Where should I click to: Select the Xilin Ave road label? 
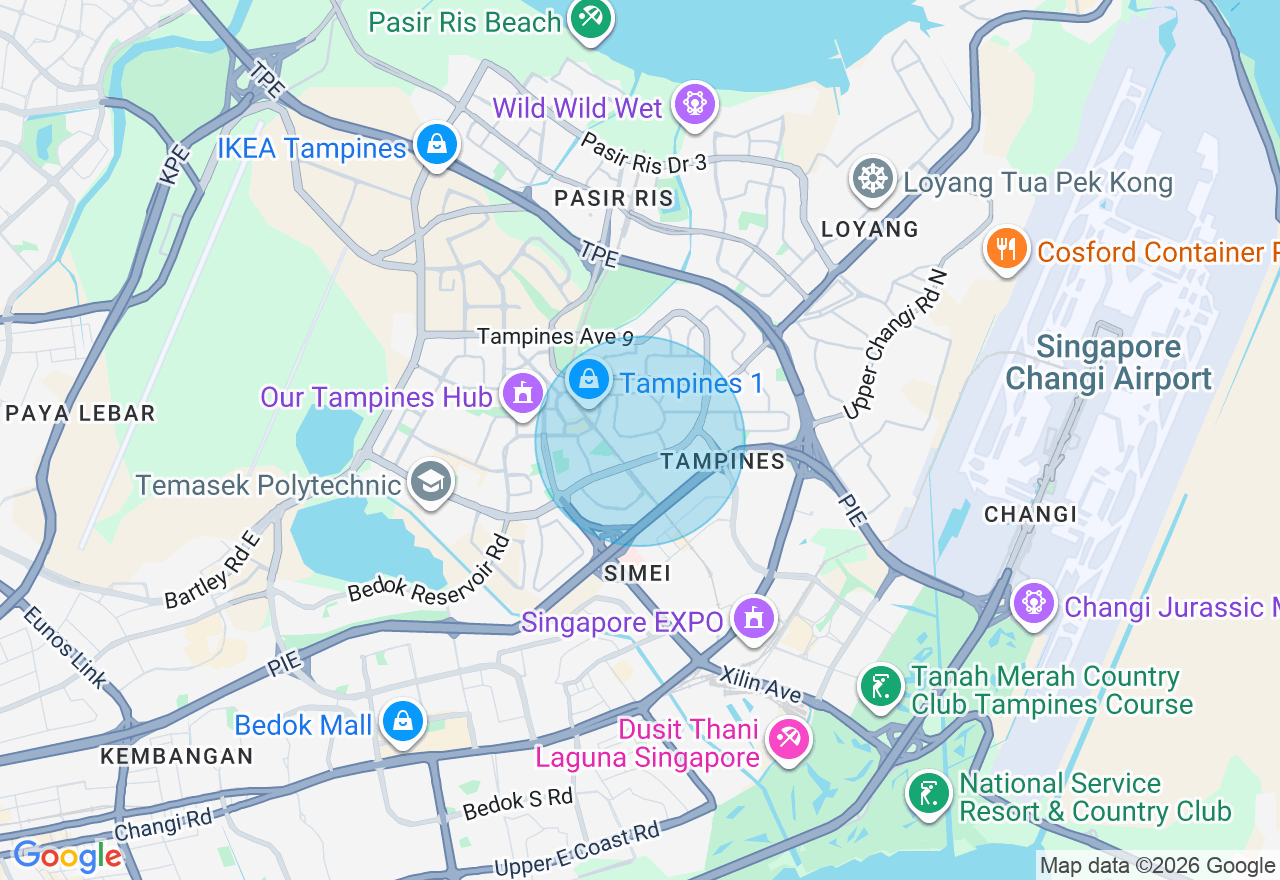(761, 685)
